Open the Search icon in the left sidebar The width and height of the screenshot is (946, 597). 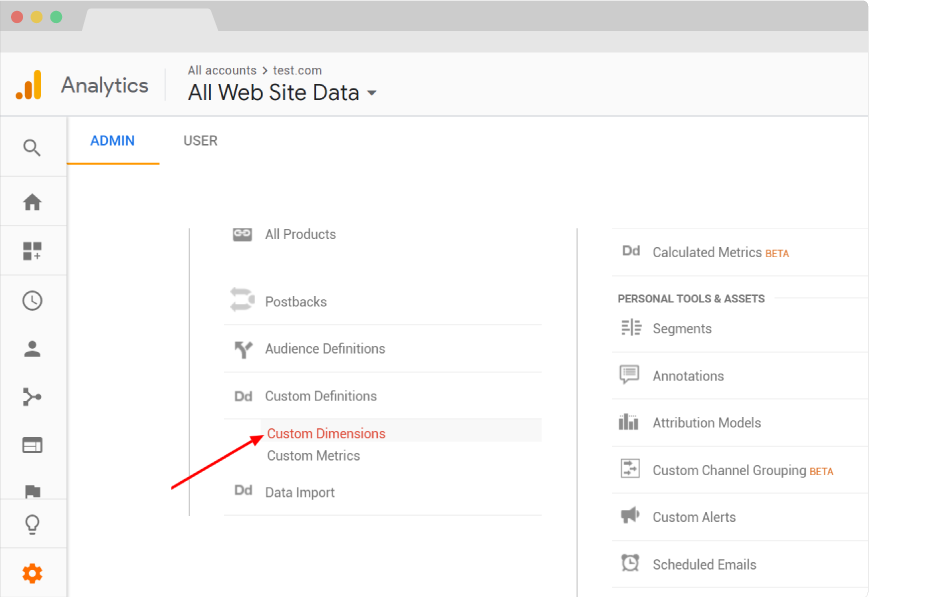click(33, 147)
